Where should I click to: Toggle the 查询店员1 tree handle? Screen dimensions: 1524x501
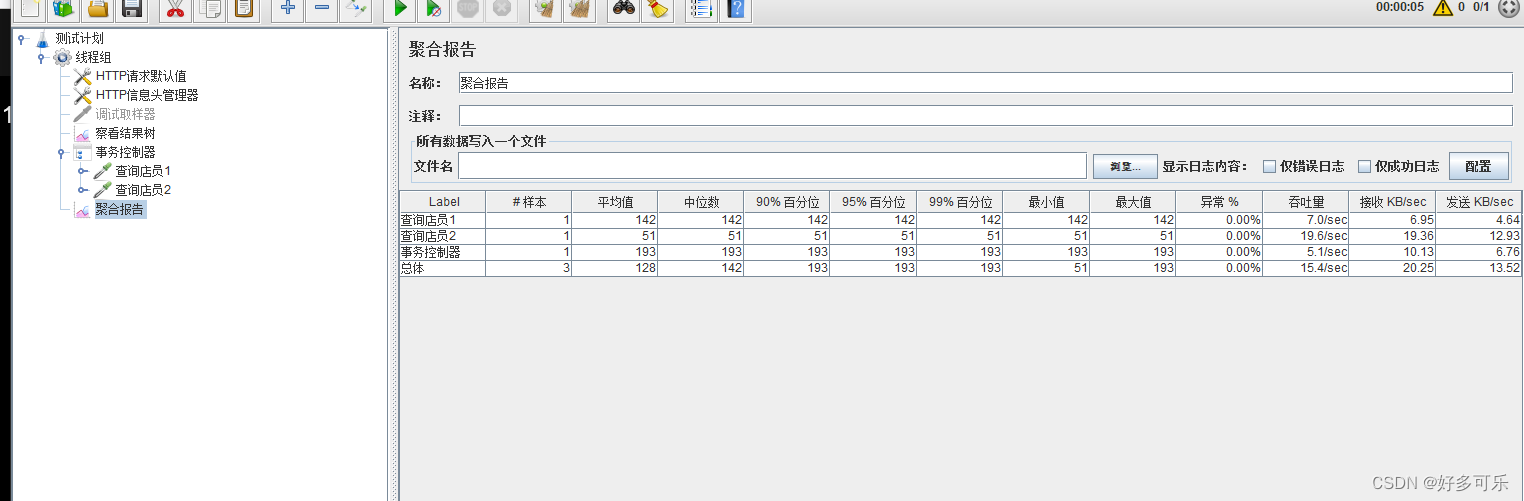point(81,172)
